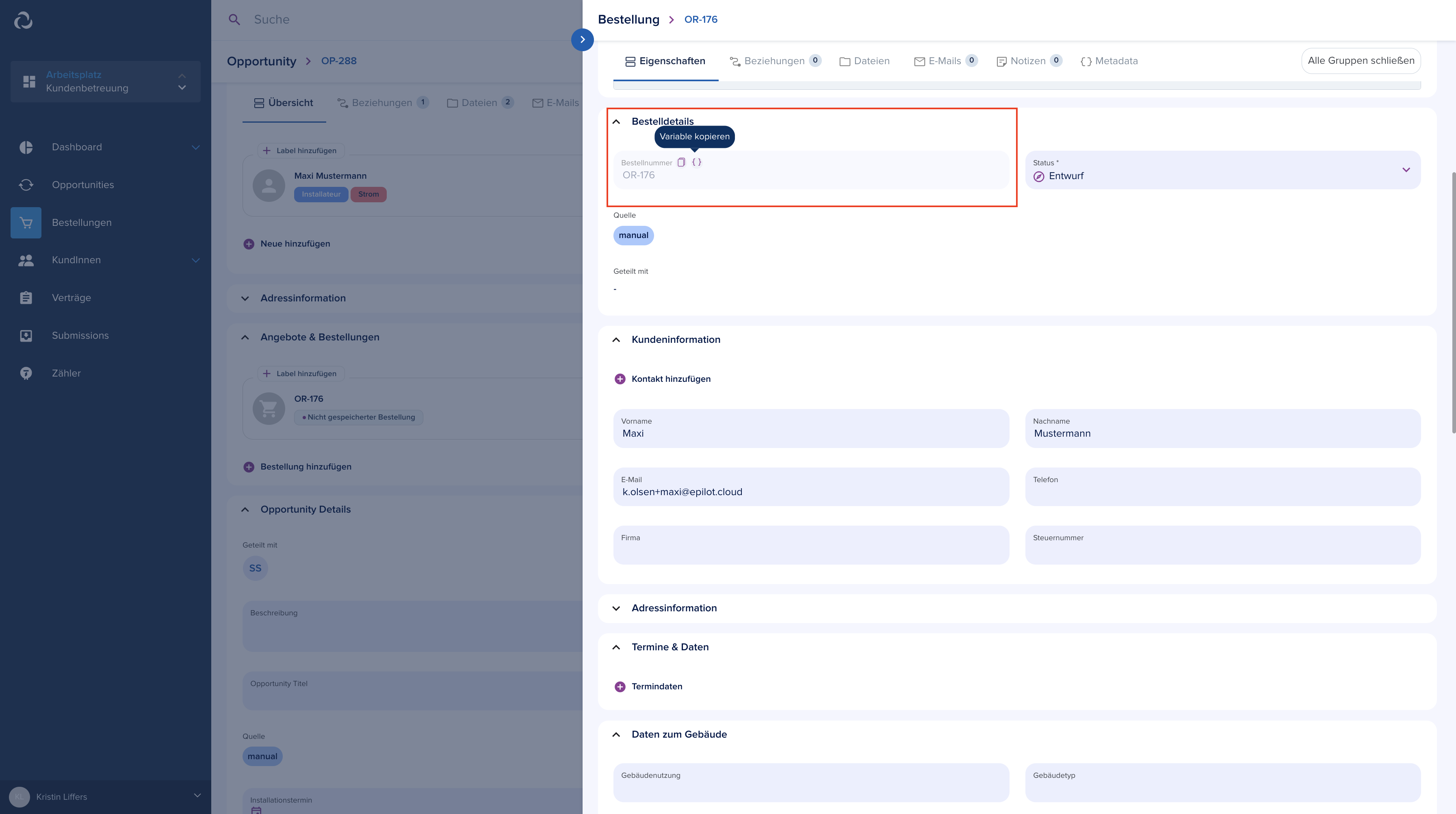The image size is (1456, 814).
Task: Click the epilot logo in the sidebar
Action: tap(23, 20)
